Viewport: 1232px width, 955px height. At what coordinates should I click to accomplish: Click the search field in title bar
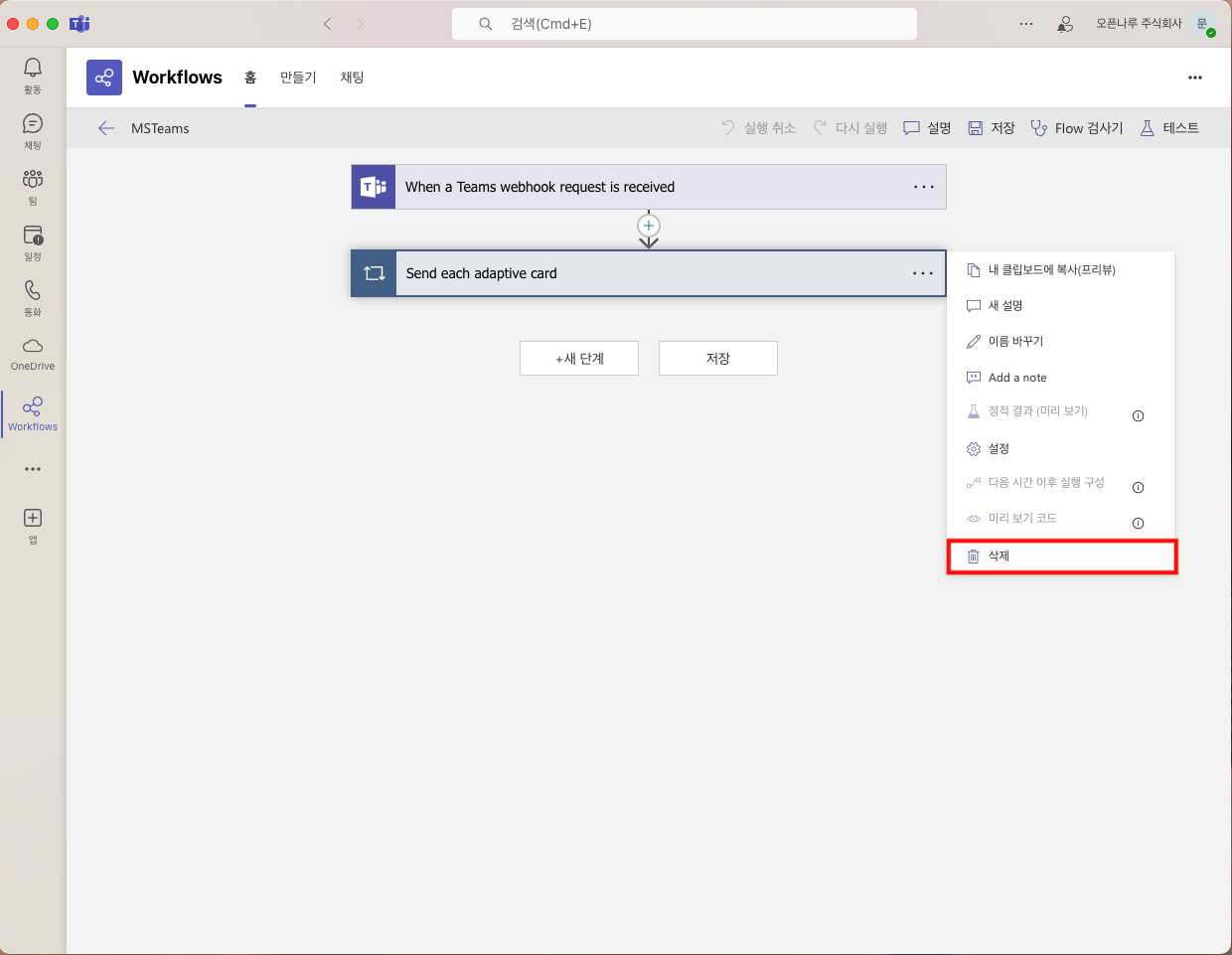click(x=684, y=24)
